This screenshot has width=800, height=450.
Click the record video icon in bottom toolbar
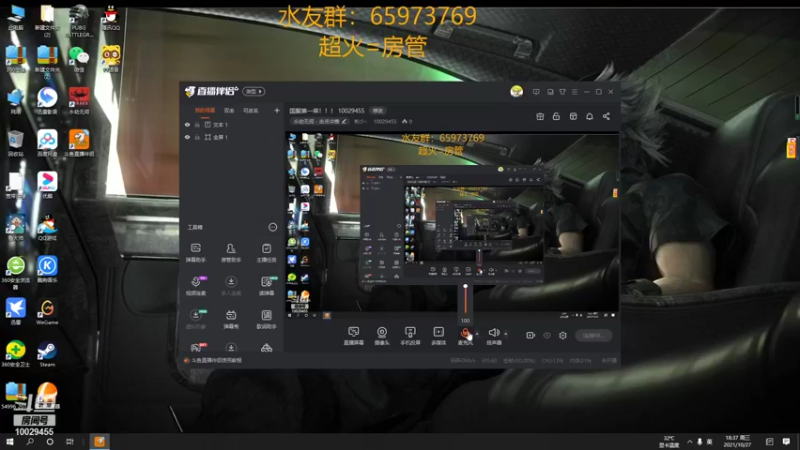pyautogui.click(x=531, y=335)
